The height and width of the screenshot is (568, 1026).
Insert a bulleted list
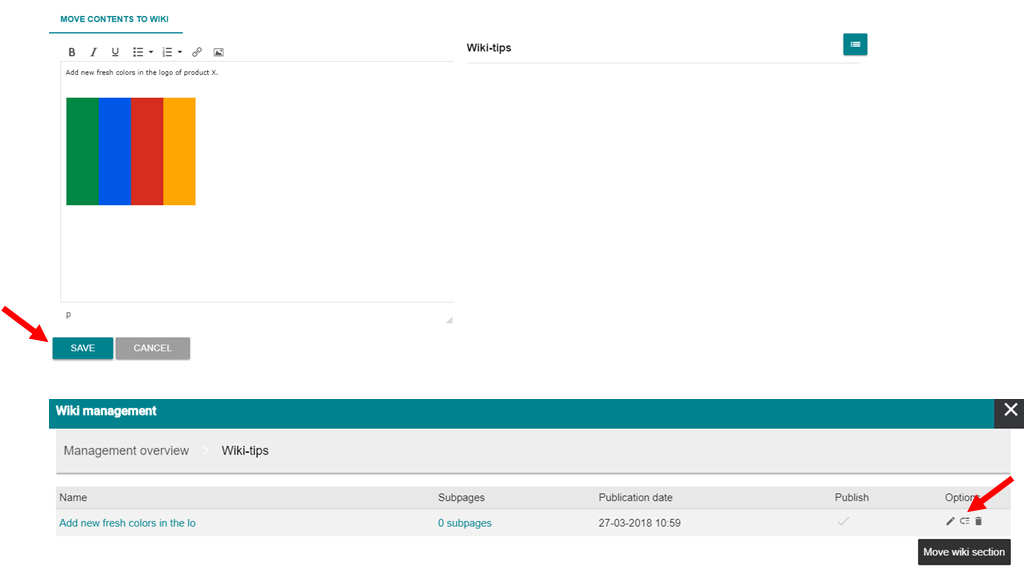click(x=138, y=52)
